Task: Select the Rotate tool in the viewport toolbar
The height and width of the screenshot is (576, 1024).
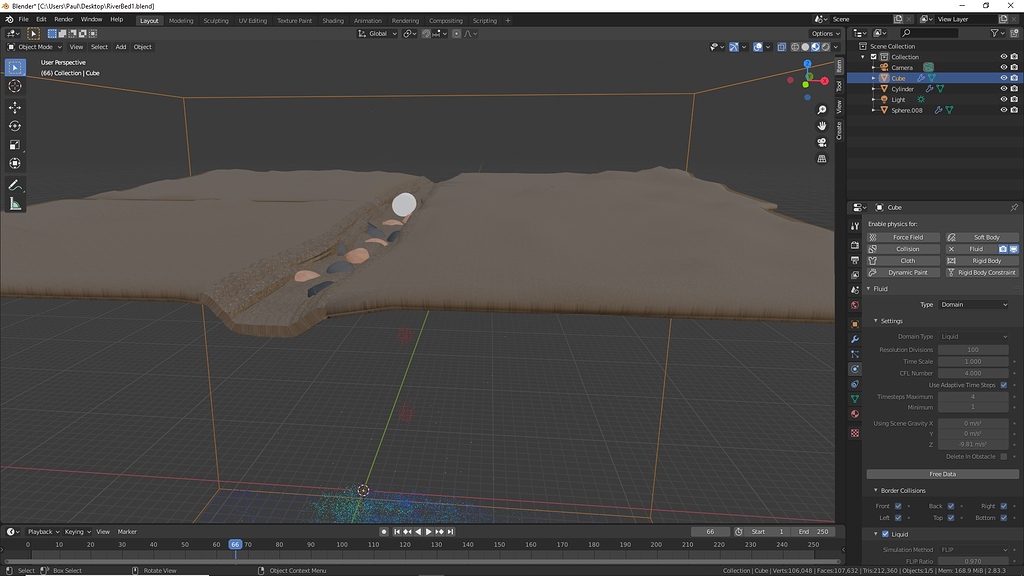Action: tap(15, 124)
